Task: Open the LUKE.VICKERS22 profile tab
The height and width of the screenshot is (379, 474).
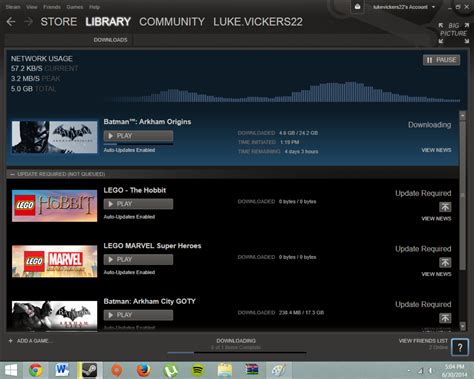Action: tap(258, 22)
